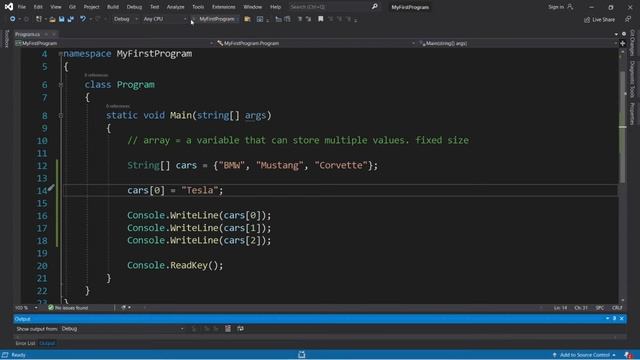Open the 100 % zoom level dropdown
Viewport: 640px width, 360px height.
pos(26,308)
